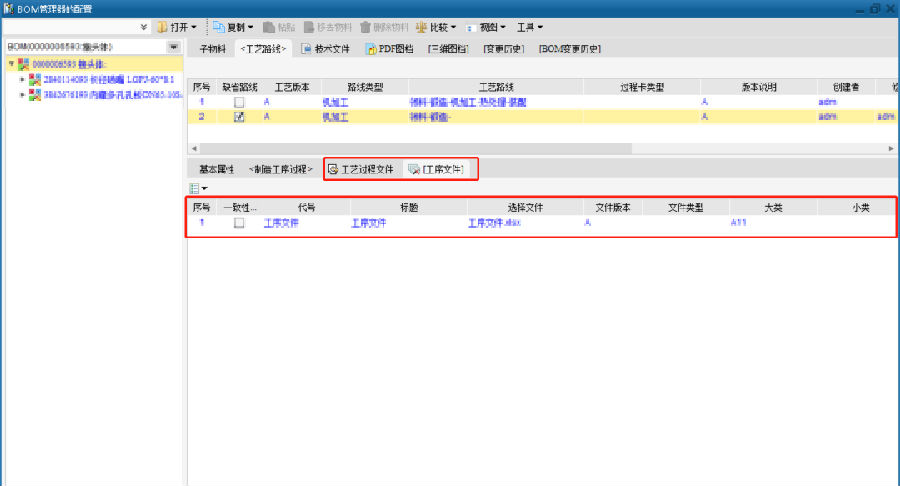Select root BOM item 0000006593
900x486 pixels.
pos(69,64)
